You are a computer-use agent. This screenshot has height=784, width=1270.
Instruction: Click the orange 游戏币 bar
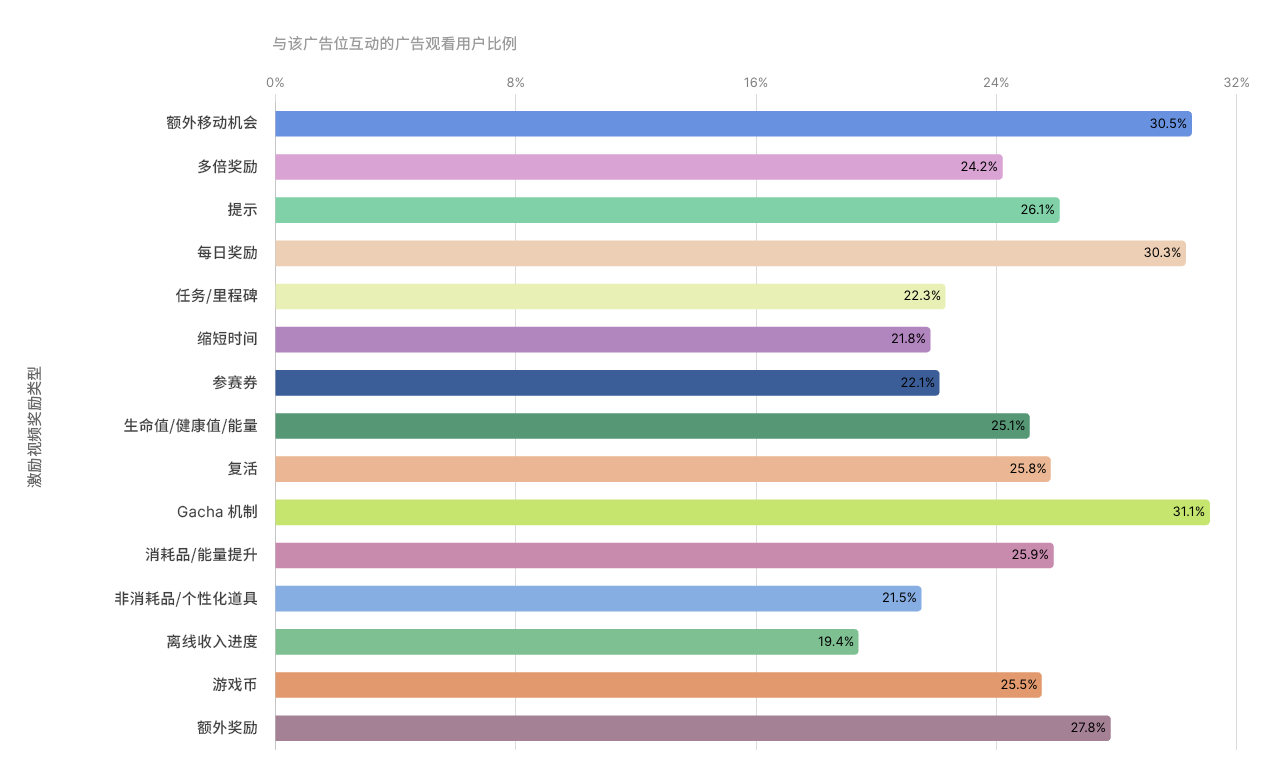click(x=657, y=685)
